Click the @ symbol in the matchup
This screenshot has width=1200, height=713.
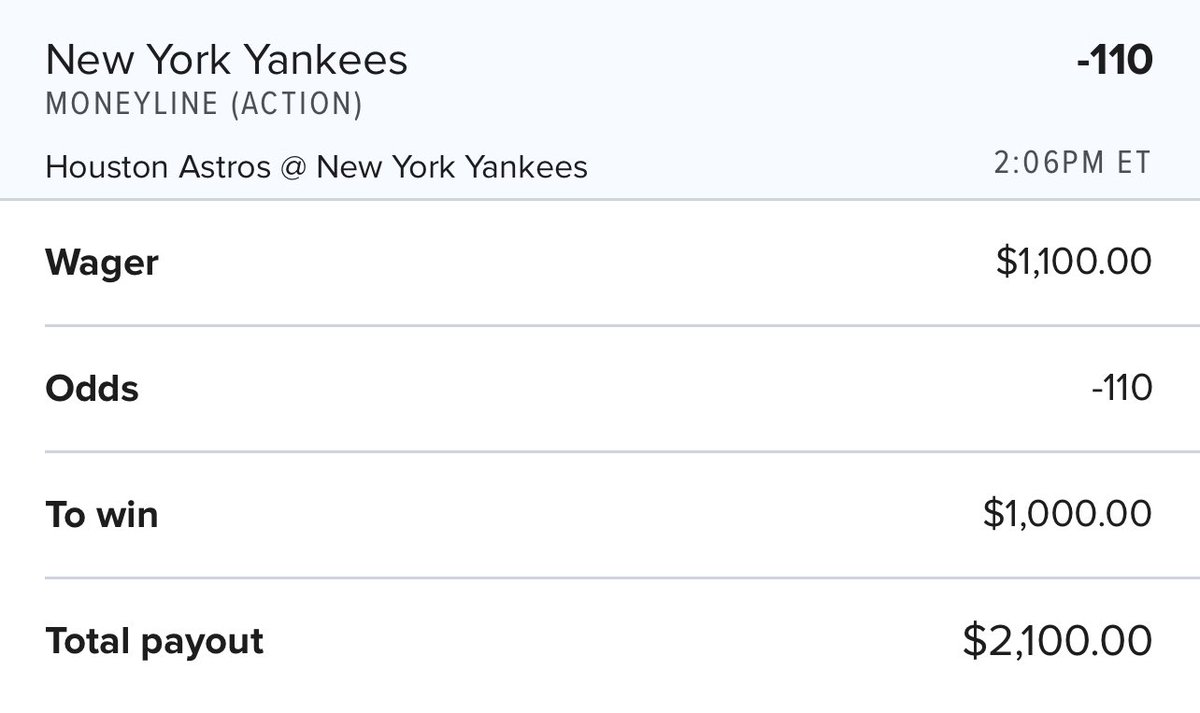pyautogui.click(x=293, y=166)
